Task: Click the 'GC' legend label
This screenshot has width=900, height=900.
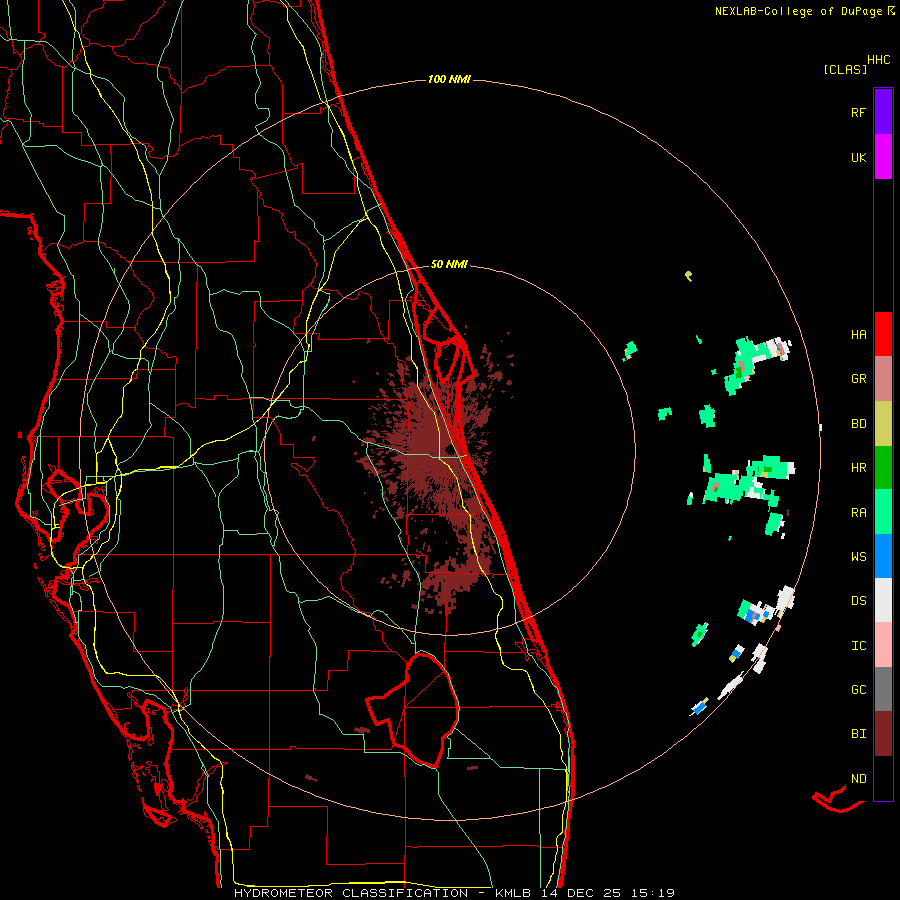Action: [x=858, y=689]
